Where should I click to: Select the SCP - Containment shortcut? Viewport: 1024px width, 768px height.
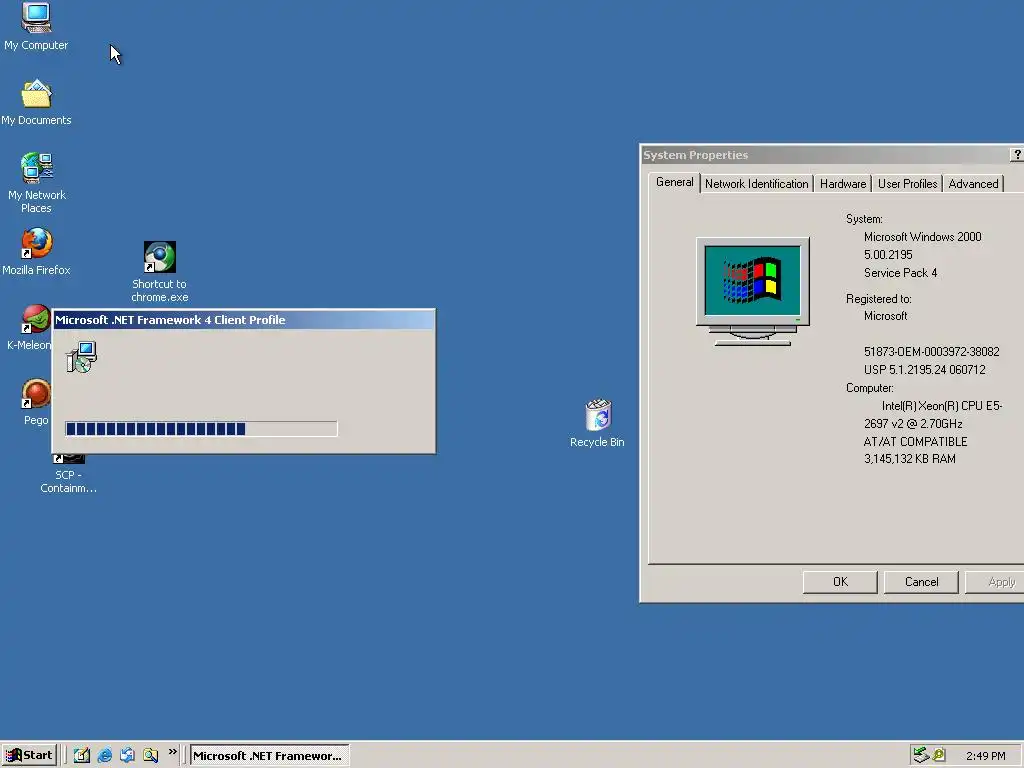point(69,475)
